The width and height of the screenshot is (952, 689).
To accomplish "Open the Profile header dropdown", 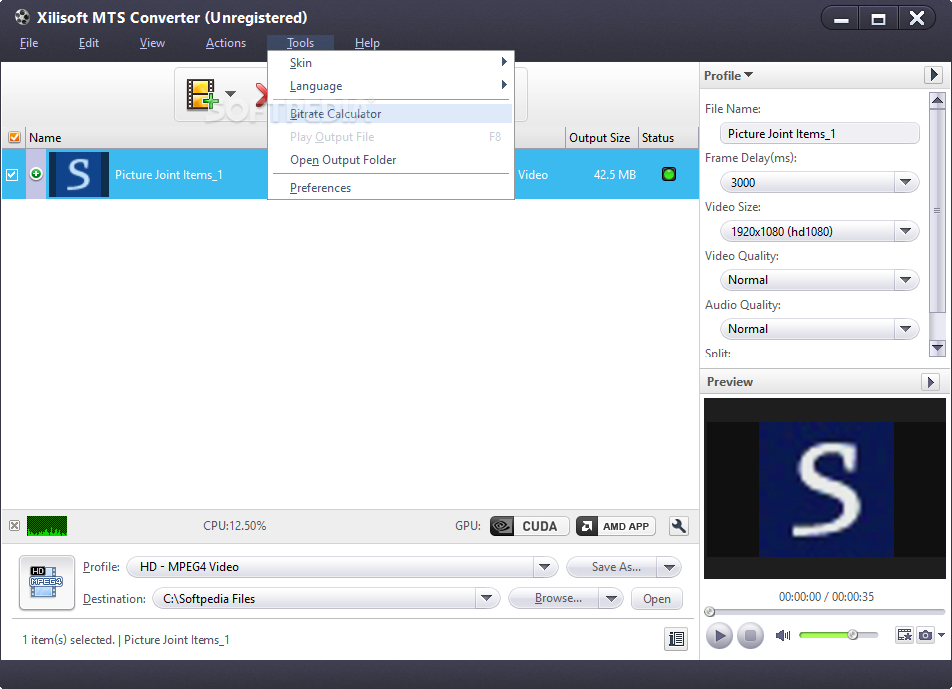I will coord(728,75).
